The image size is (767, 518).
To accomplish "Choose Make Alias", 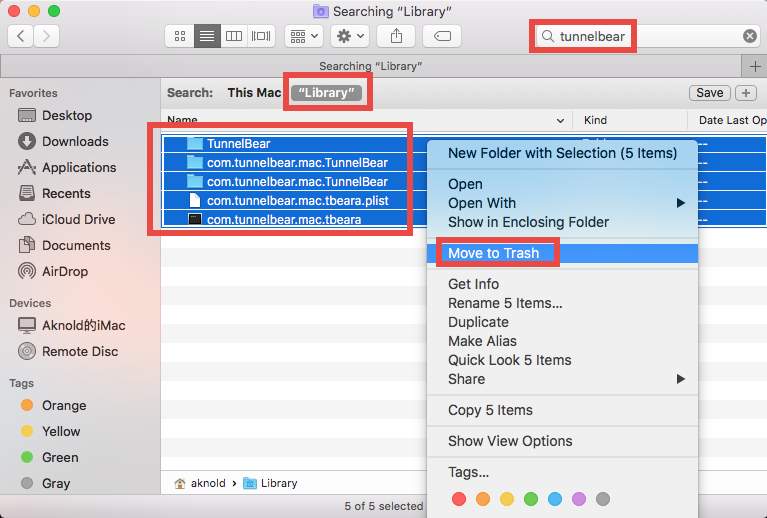I will click(562, 341).
